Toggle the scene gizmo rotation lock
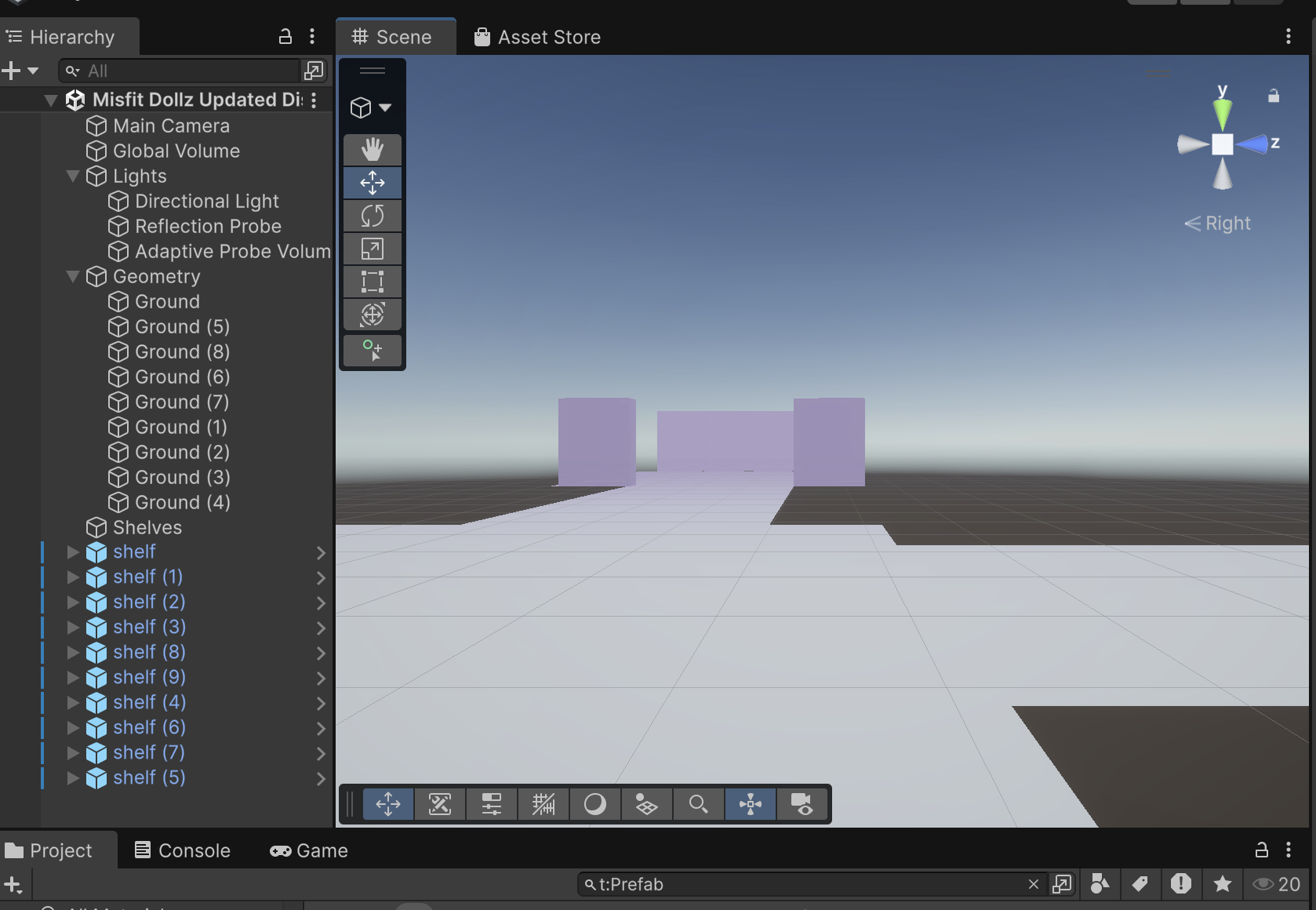 1274,96
